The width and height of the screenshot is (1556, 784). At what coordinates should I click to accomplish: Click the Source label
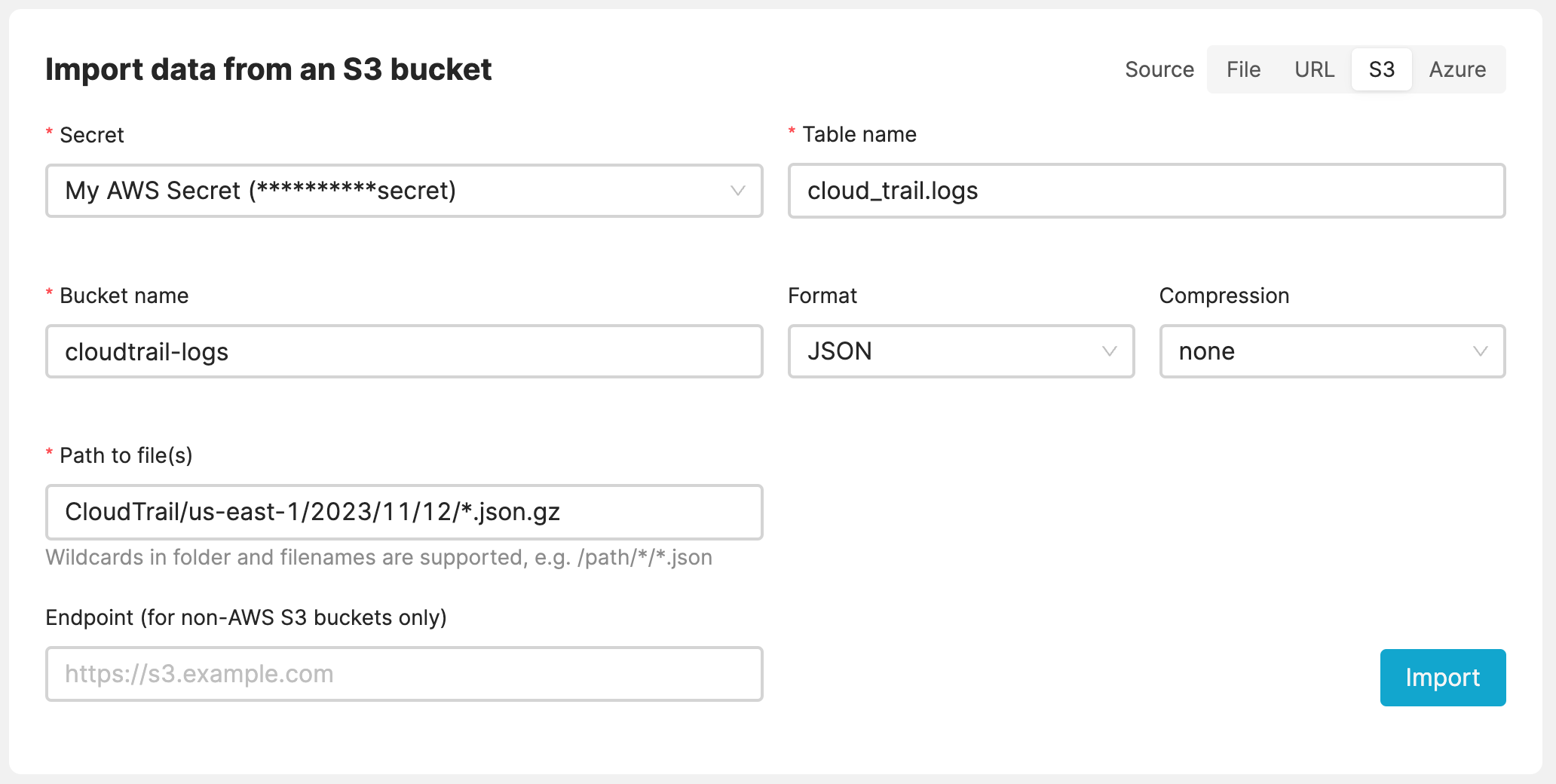tap(1159, 69)
